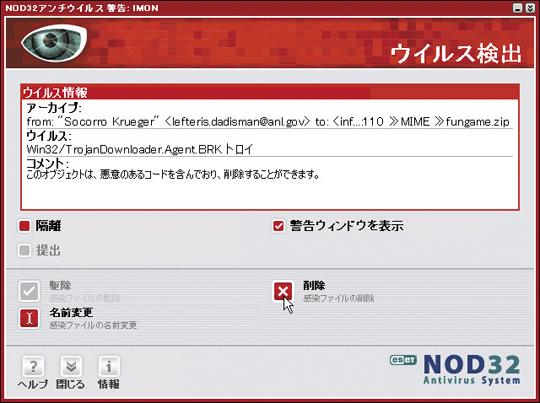This screenshot has height=403, width=540.
Task: Click the 閉じる close label
Action: point(71,384)
